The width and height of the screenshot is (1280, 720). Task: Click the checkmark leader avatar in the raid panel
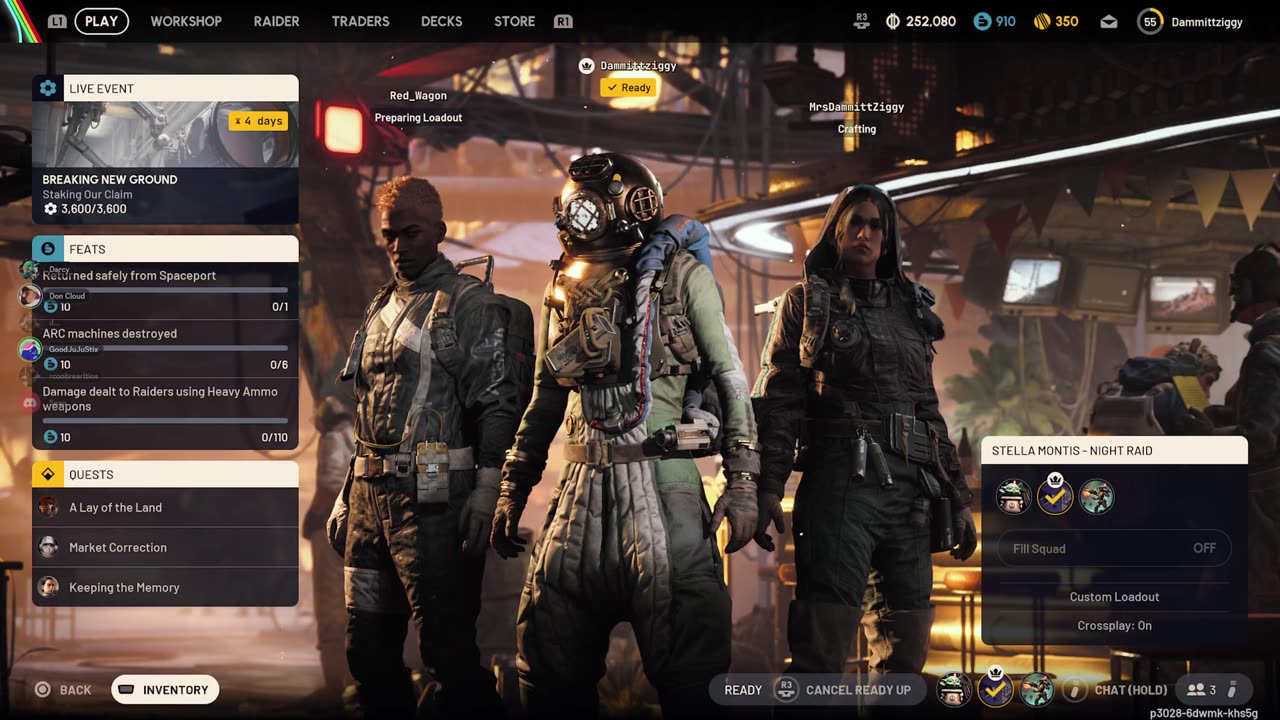1055,497
